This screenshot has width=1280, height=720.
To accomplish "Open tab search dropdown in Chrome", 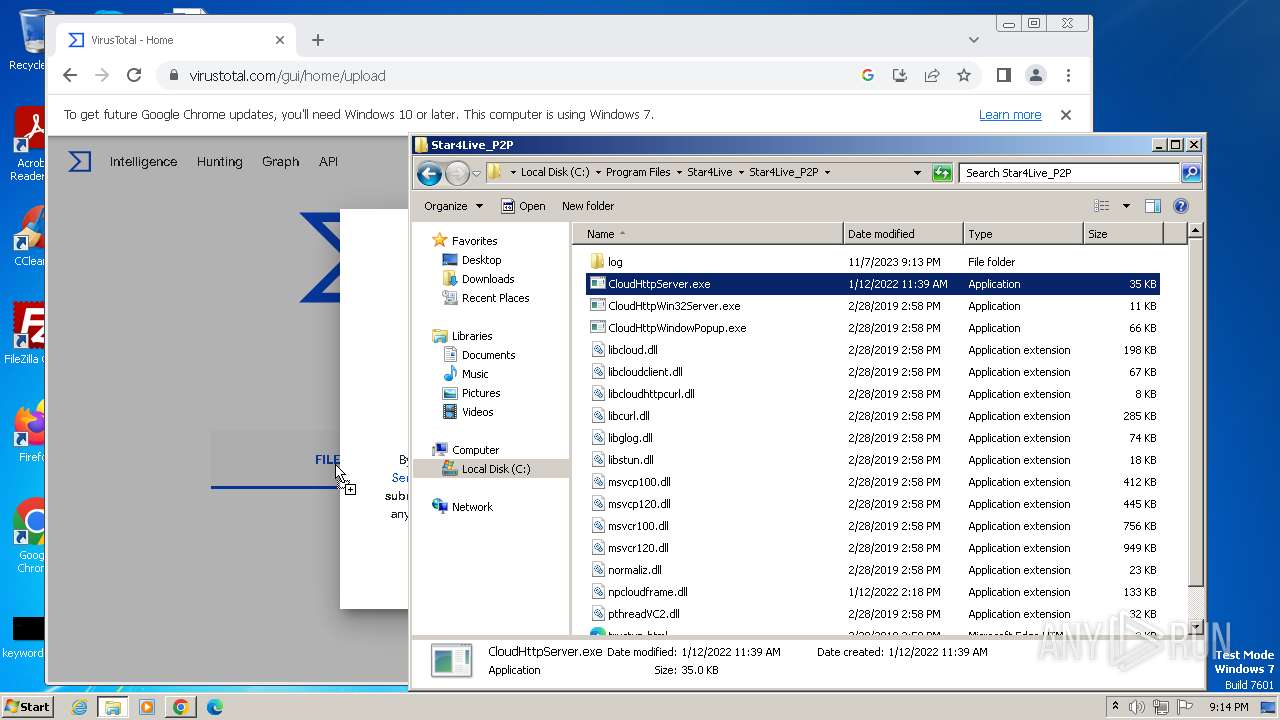I will [x=974, y=40].
